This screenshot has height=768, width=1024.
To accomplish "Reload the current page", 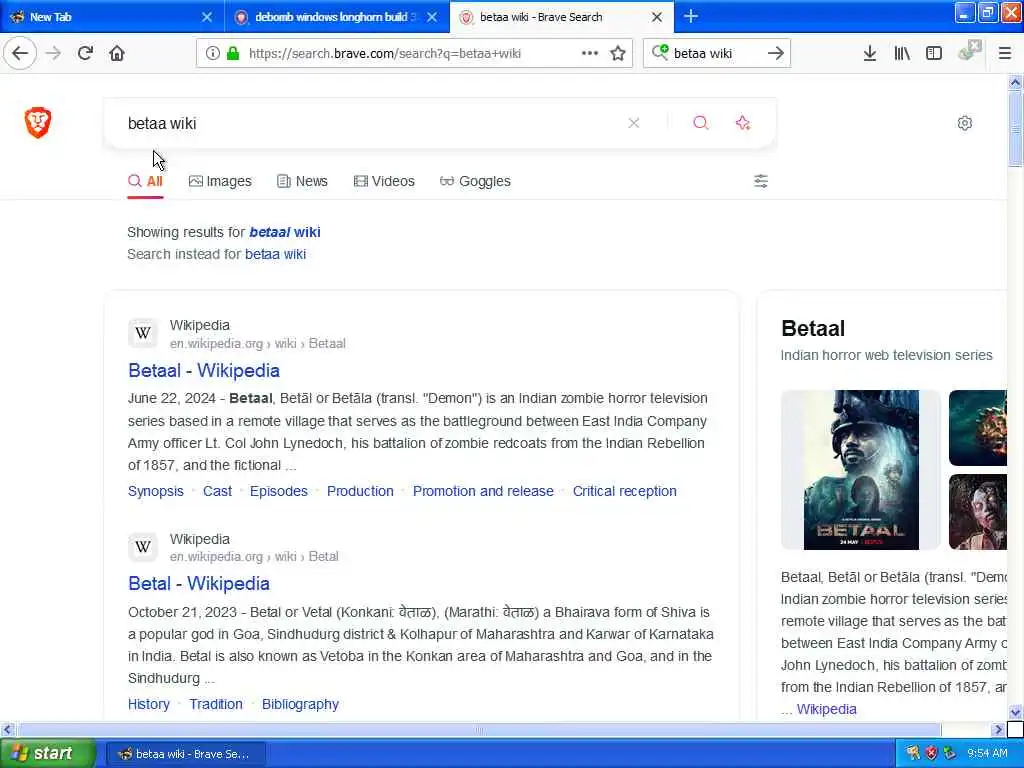I will pyautogui.click(x=85, y=53).
